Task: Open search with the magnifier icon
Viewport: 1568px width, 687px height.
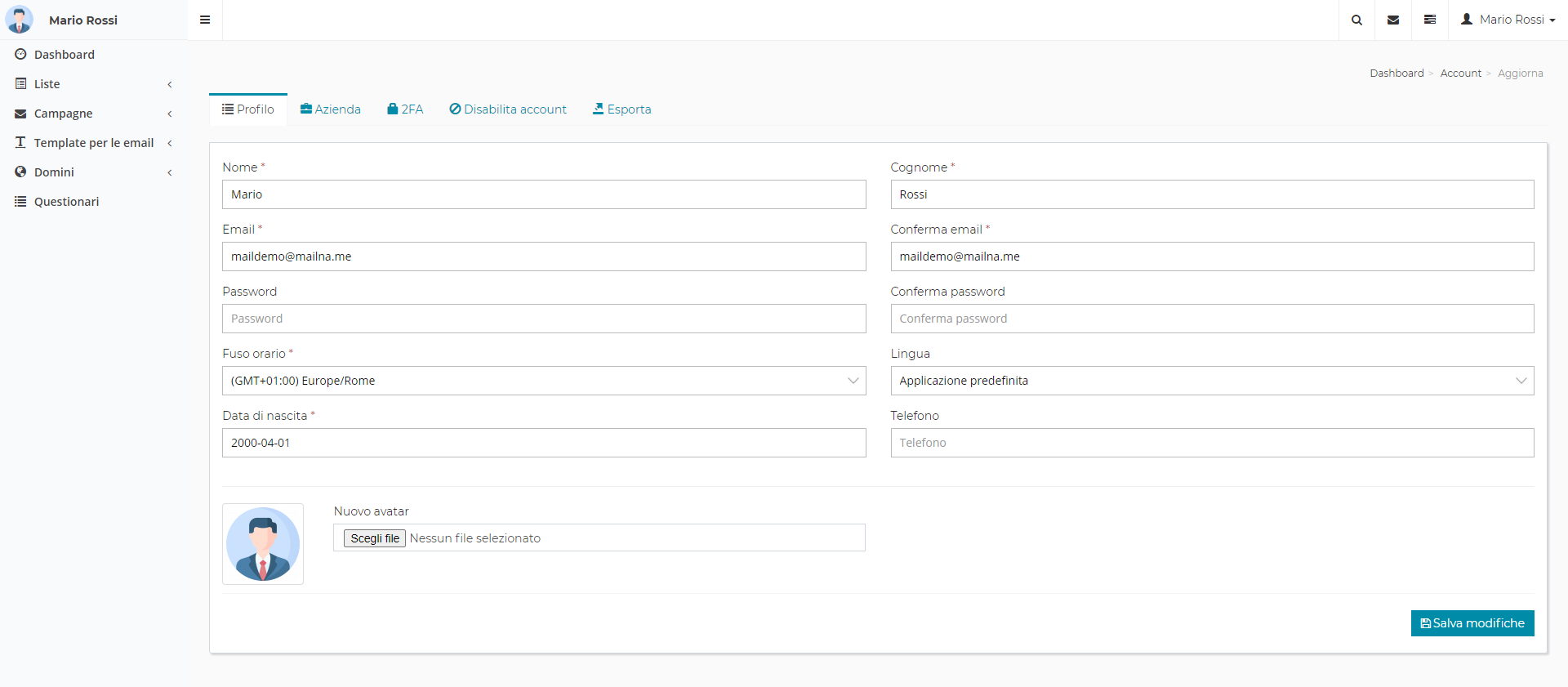Action: (1356, 20)
